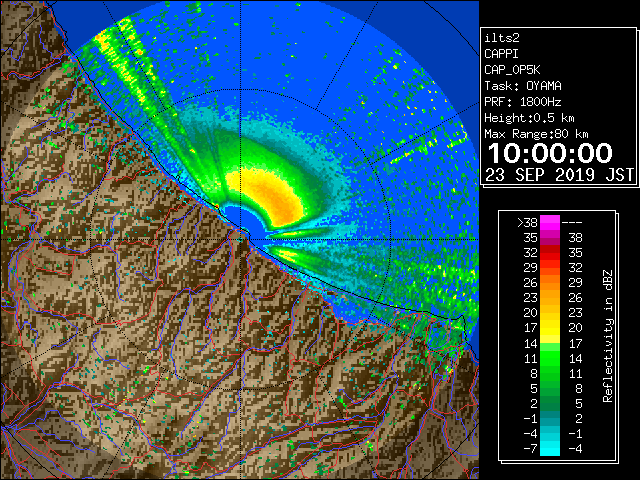Click the magenta >38 dBZ legend swatch
Screen dimensions: 640x480
(x=550, y=222)
